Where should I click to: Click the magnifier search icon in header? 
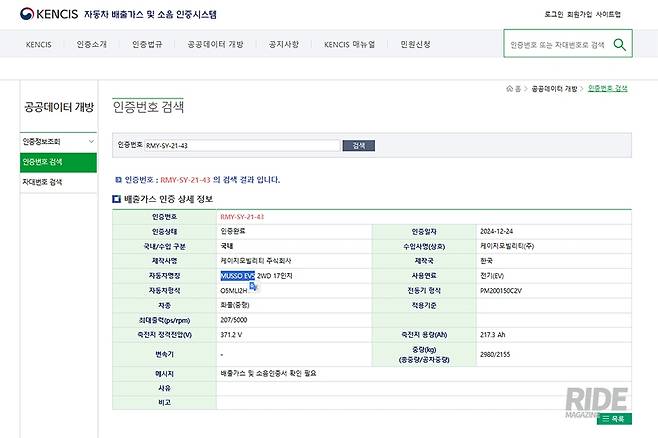[621, 45]
